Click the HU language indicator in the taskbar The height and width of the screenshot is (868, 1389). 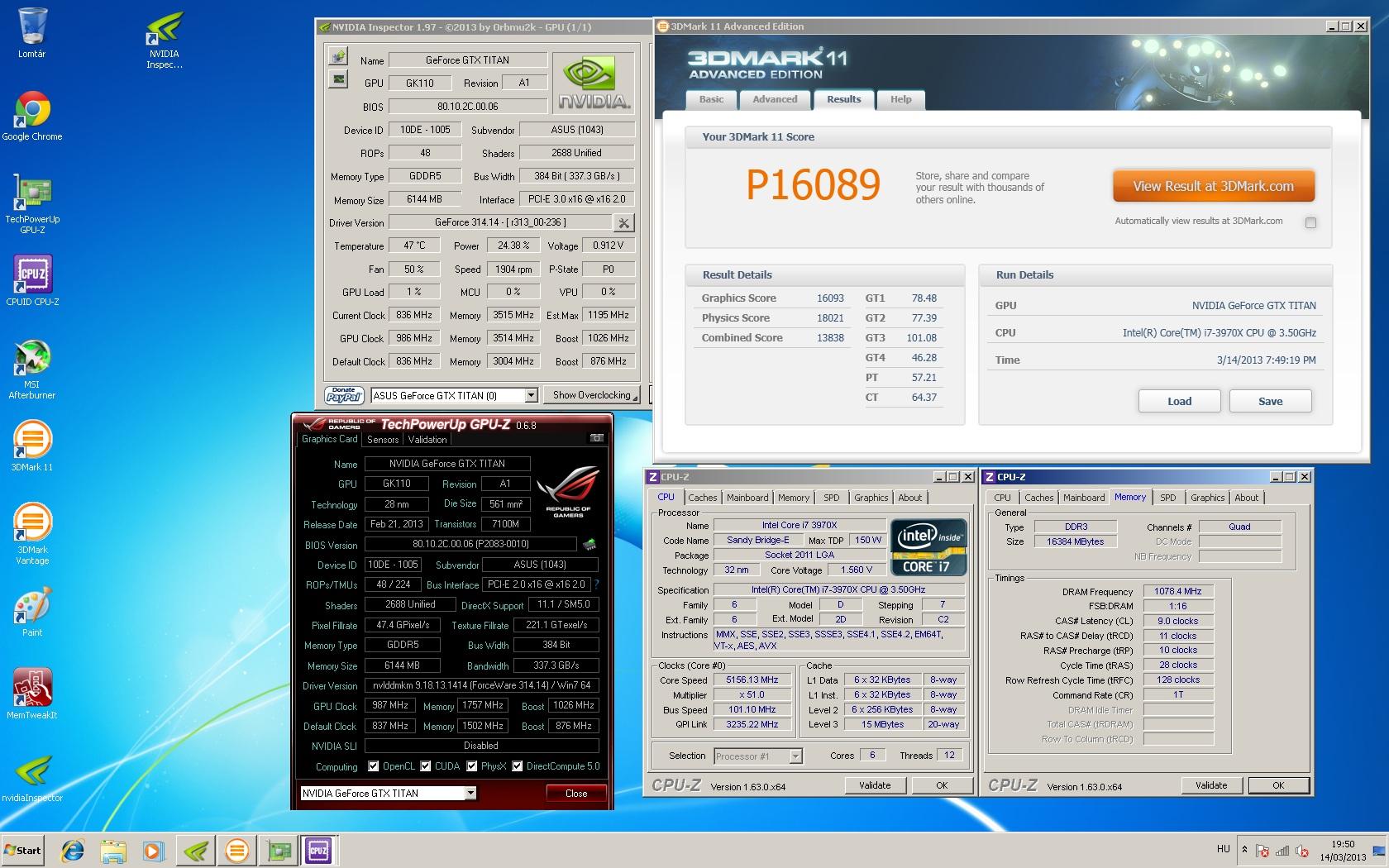click(1224, 849)
